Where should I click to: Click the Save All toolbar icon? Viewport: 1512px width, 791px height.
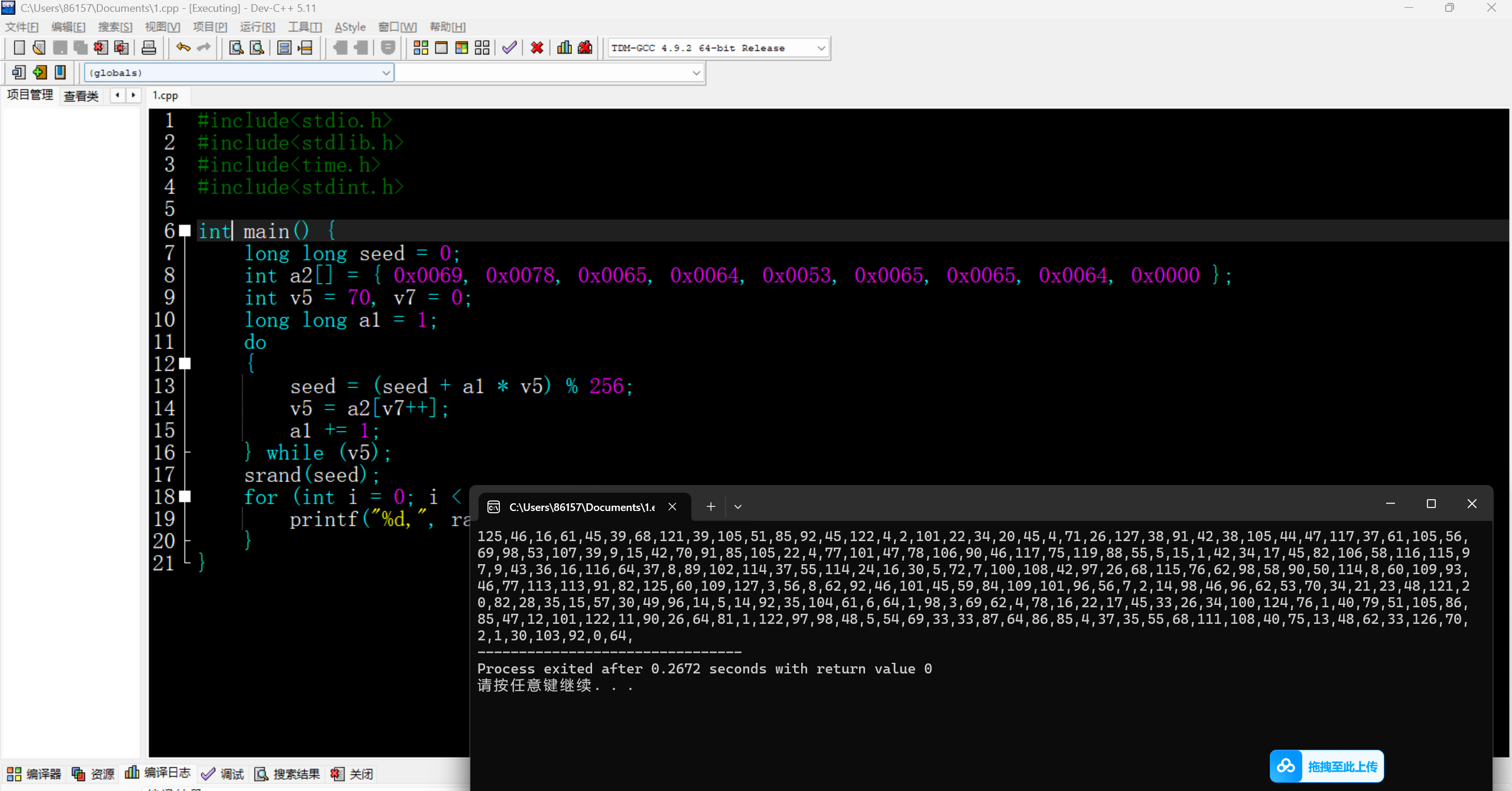80,48
